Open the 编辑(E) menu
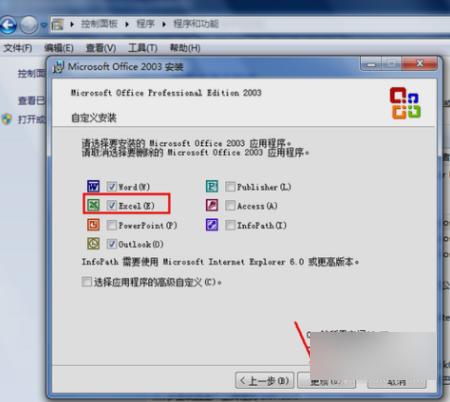 [x=59, y=48]
